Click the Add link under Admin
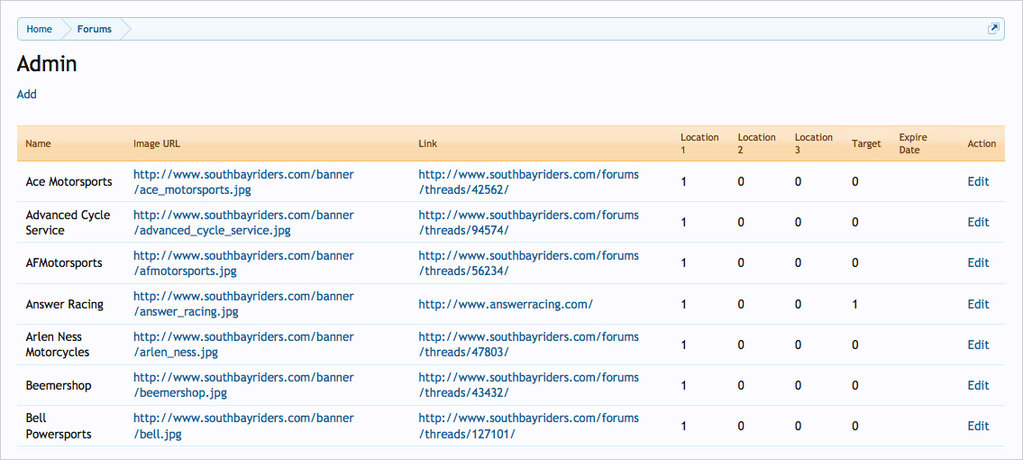Screen dimensions: 1023x460 point(27,94)
